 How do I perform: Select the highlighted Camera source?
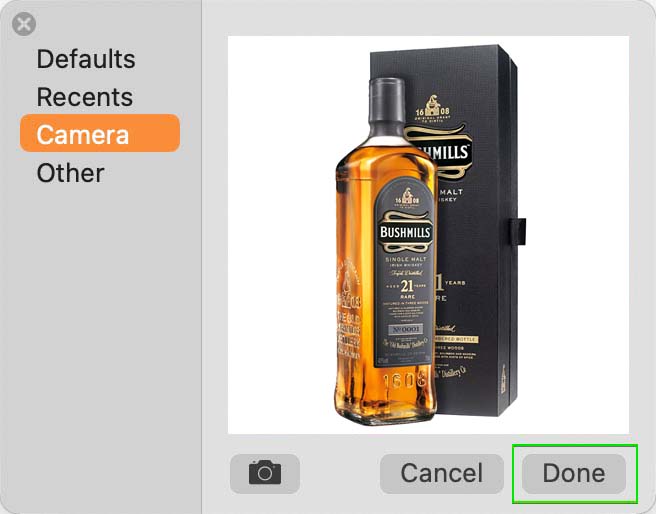tap(100, 133)
